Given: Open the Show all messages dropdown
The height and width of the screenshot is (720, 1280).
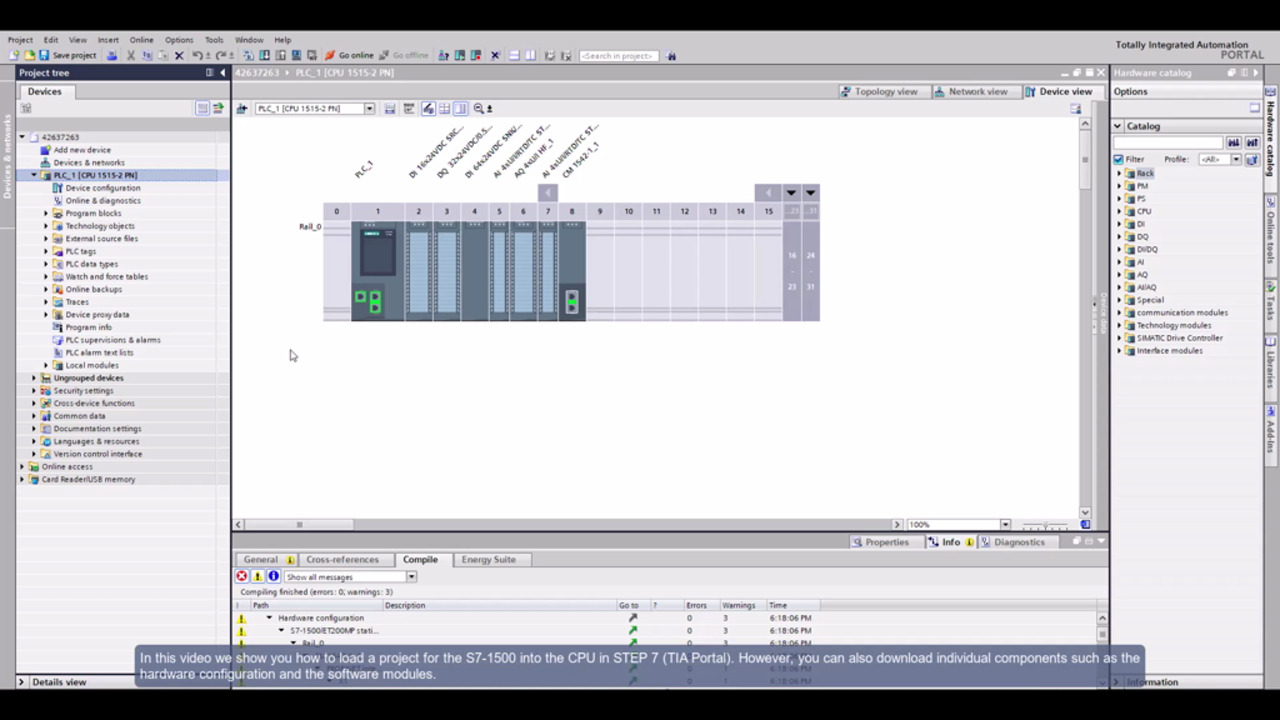Looking at the screenshot, I should click(410, 577).
